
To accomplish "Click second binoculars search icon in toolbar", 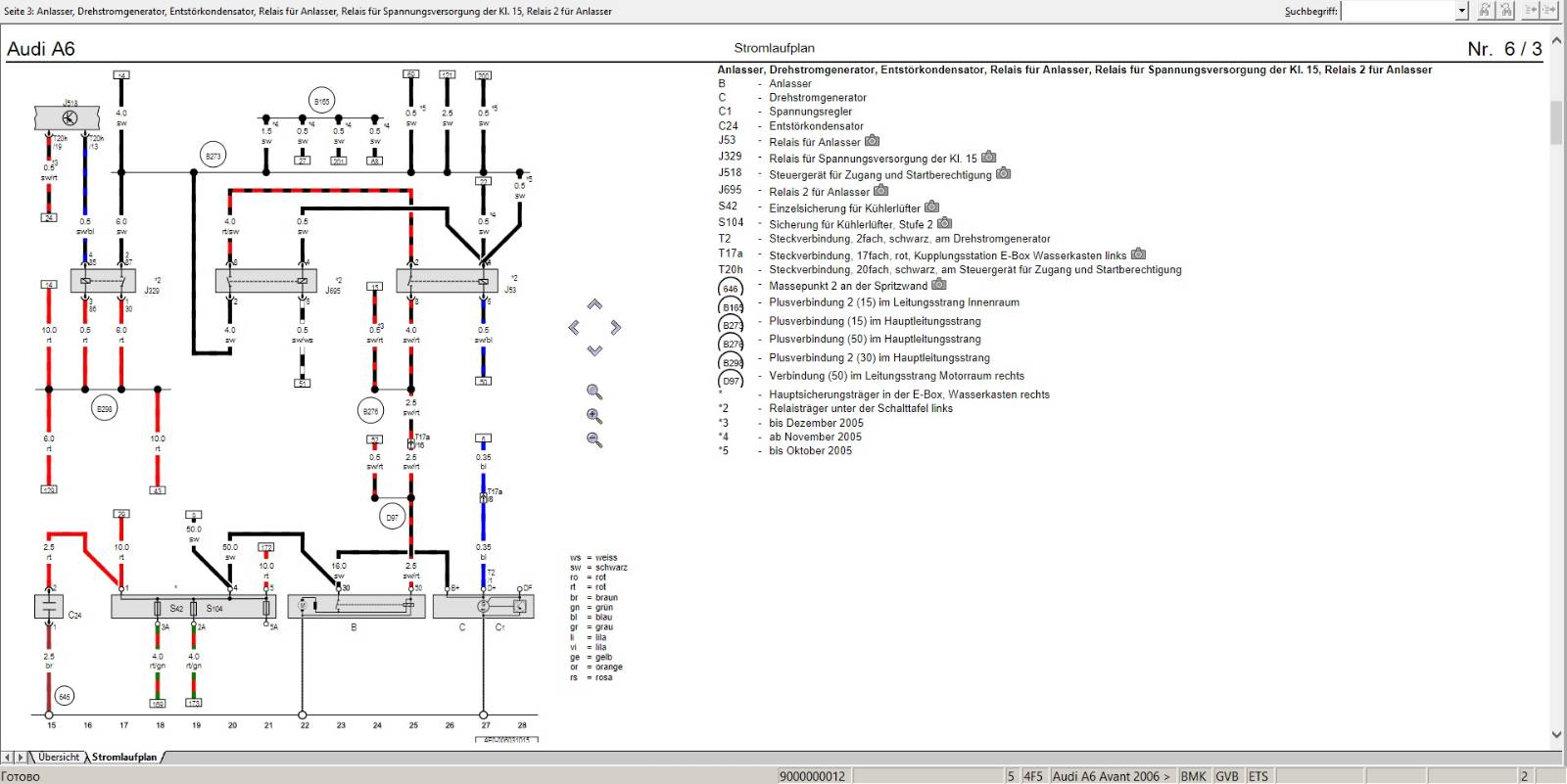I will pyautogui.click(x=1506, y=11).
